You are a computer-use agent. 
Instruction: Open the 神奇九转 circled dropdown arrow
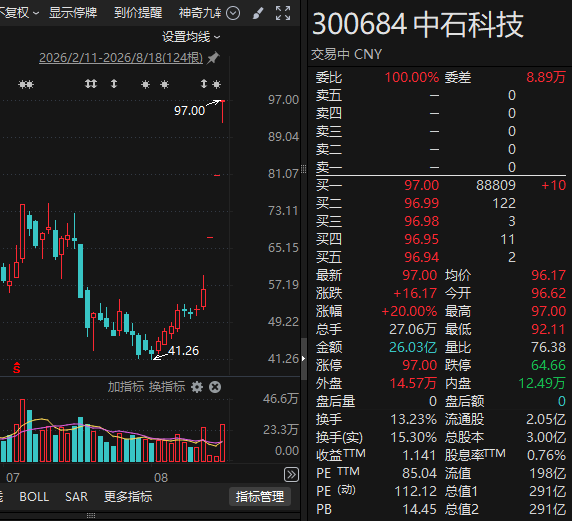[x=233, y=13]
